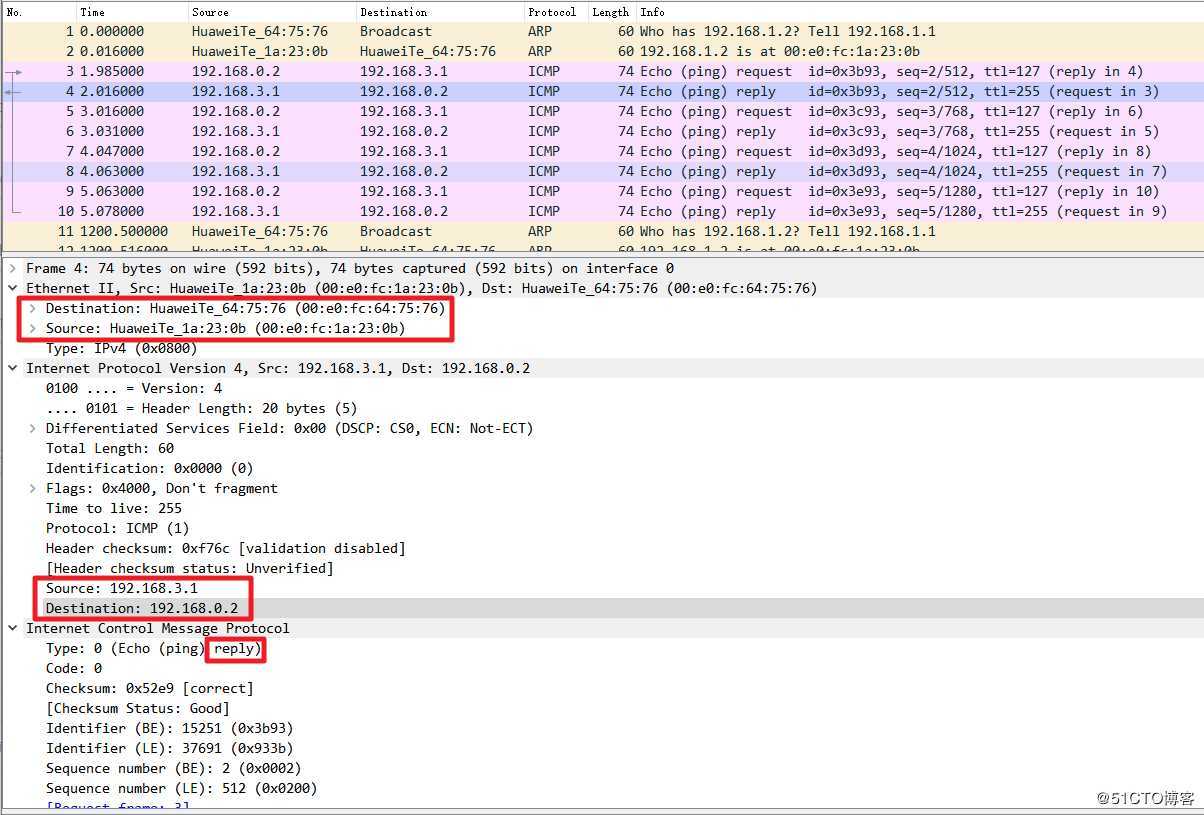The width and height of the screenshot is (1204, 815).
Task: Sort by the Length column header
Action: (612, 12)
